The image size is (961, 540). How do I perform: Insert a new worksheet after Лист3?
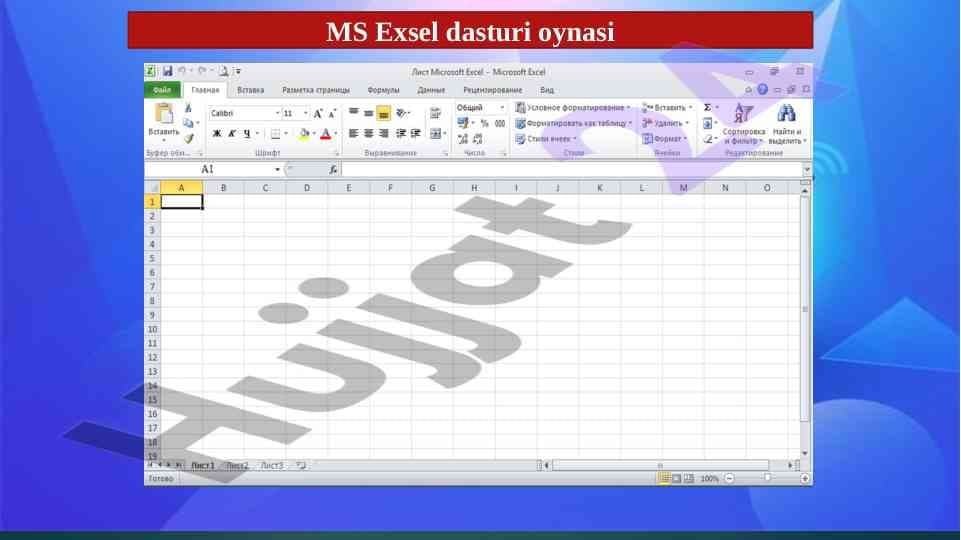[x=301, y=465]
